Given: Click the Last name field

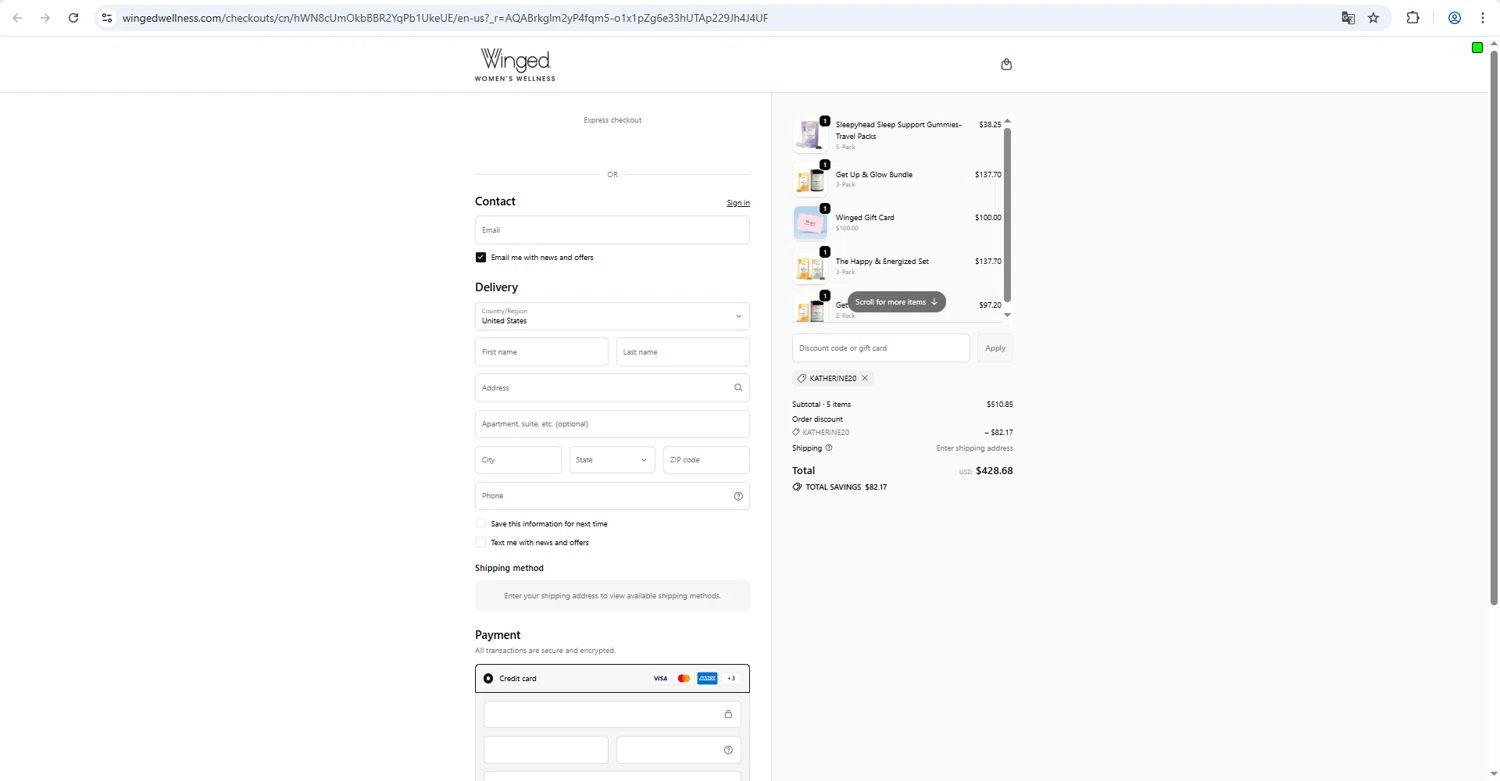Looking at the screenshot, I should pos(683,352).
